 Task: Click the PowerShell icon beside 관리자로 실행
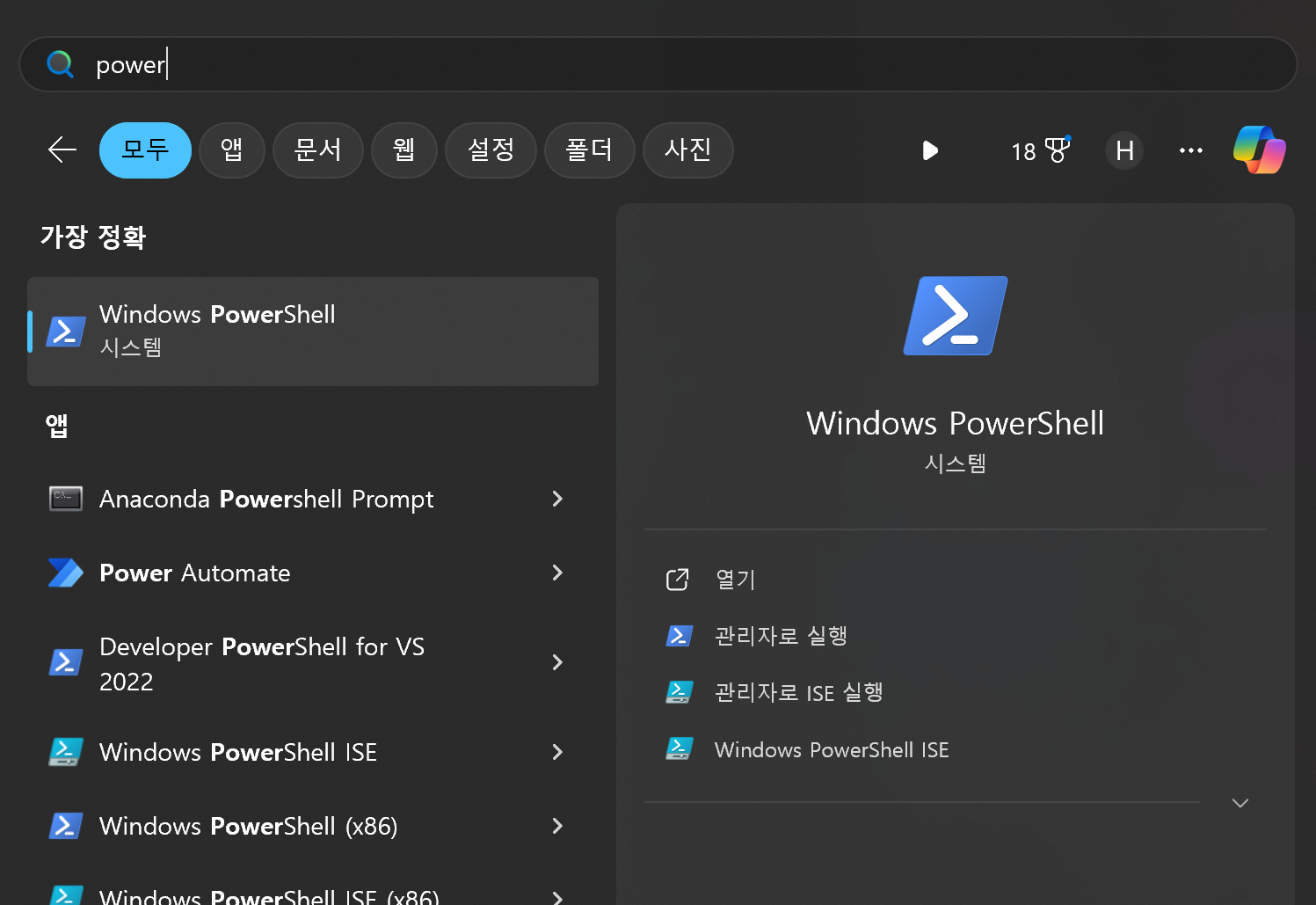coord(680,636)
